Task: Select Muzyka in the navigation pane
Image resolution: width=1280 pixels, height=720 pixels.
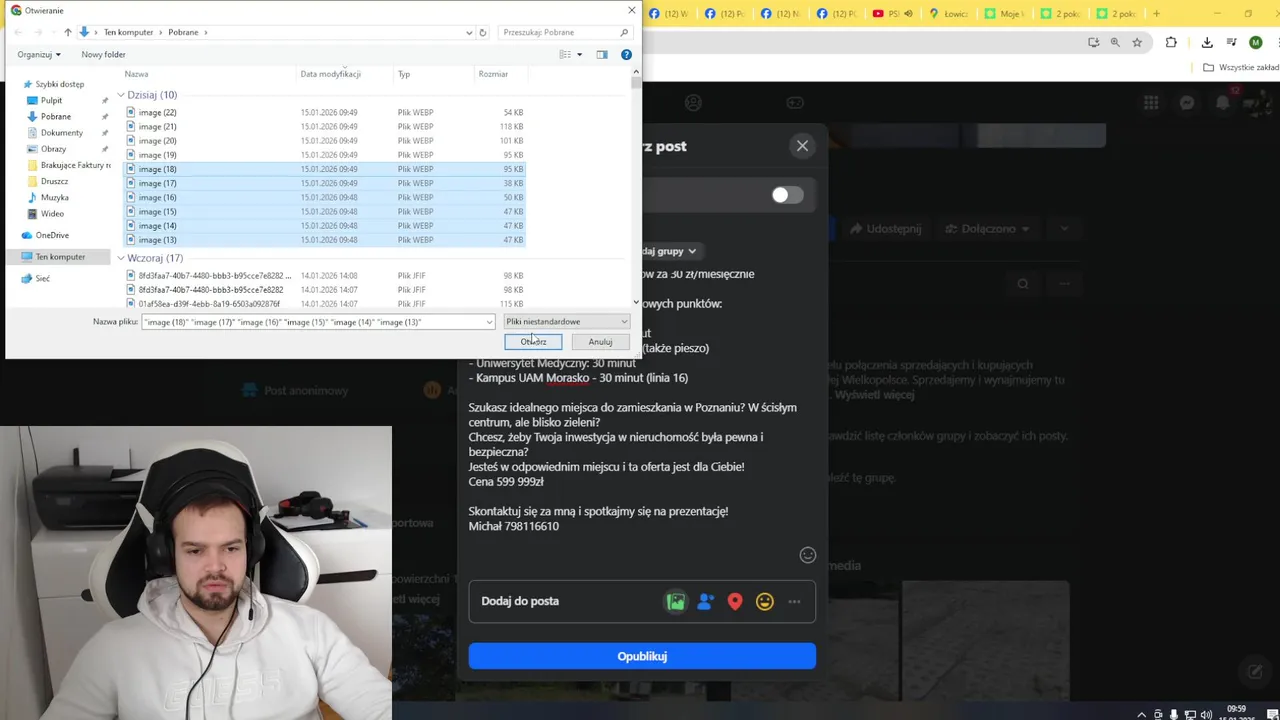Action: [x=54, y=197]
